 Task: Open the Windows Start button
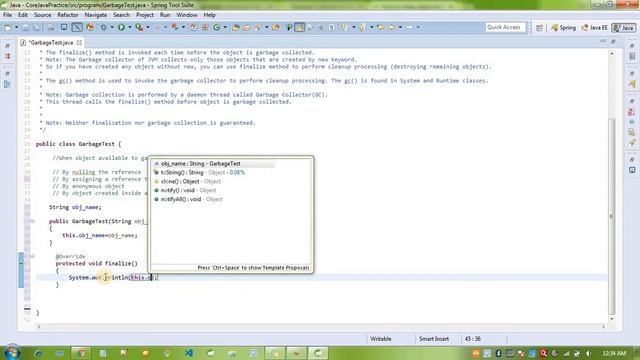[x=11, y=353]
